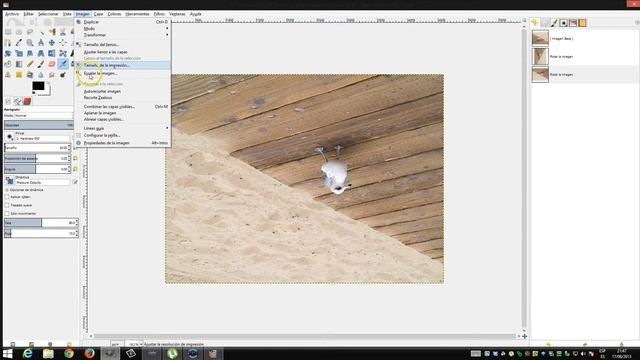The width and height of the screenshot is (640, 360).
Task: Select the Alignment tool
Action: click(x=63, y=42)
